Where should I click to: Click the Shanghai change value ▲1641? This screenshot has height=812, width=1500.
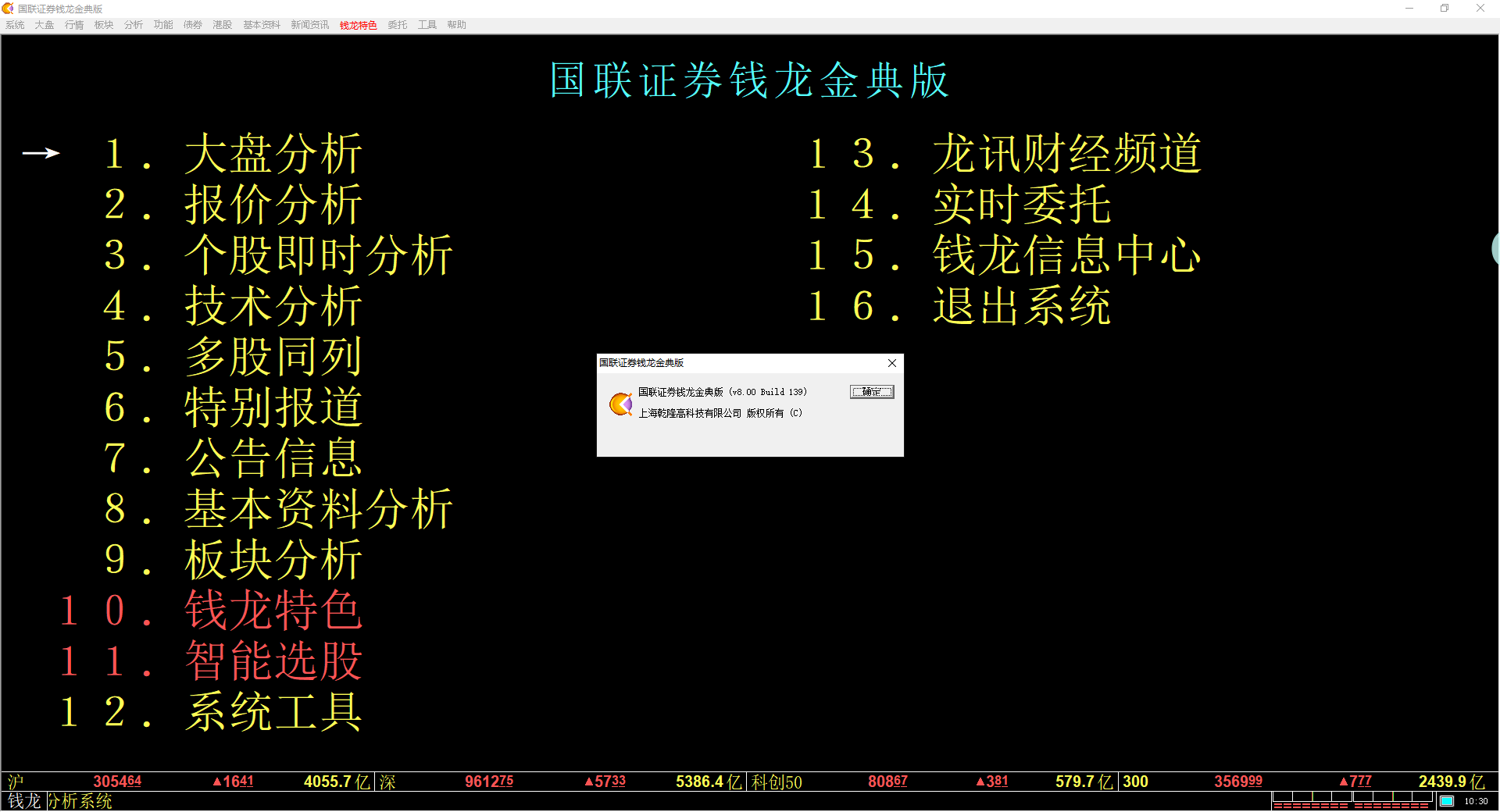tap(233, 782)
